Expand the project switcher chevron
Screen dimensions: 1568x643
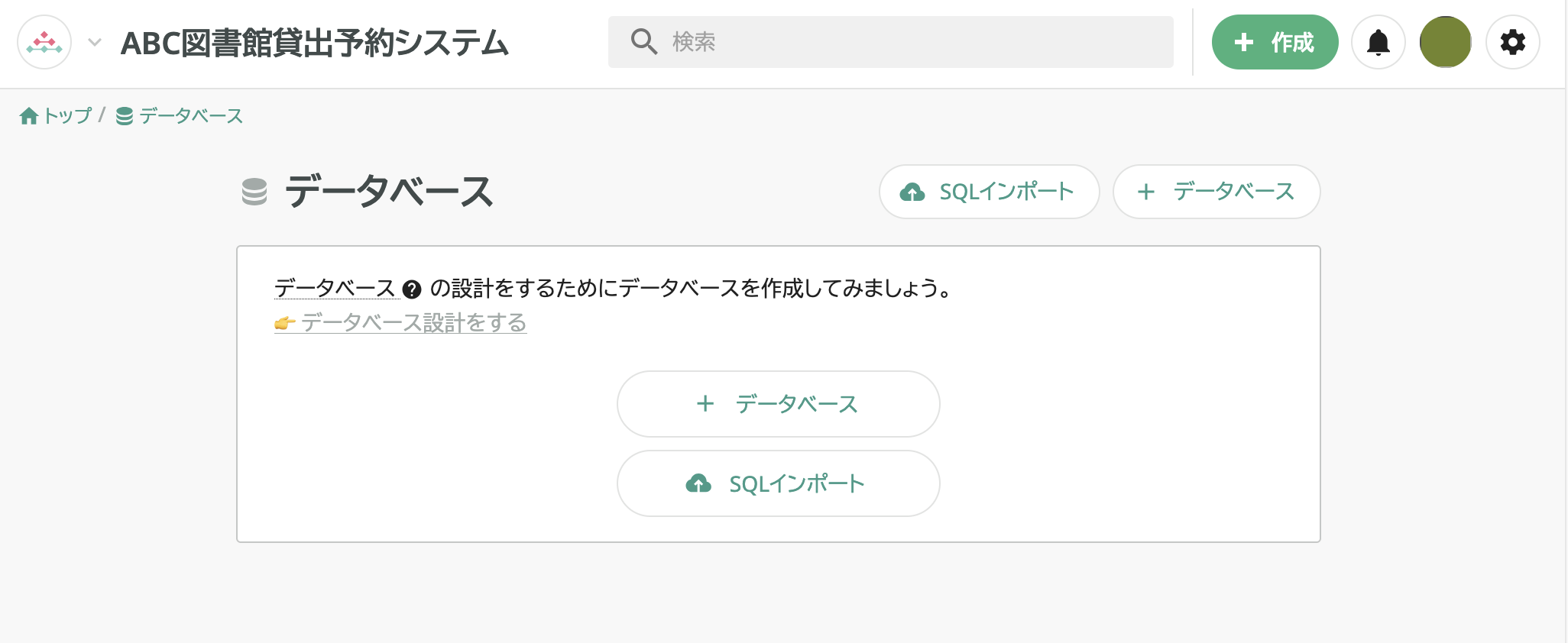click(93, 44)
